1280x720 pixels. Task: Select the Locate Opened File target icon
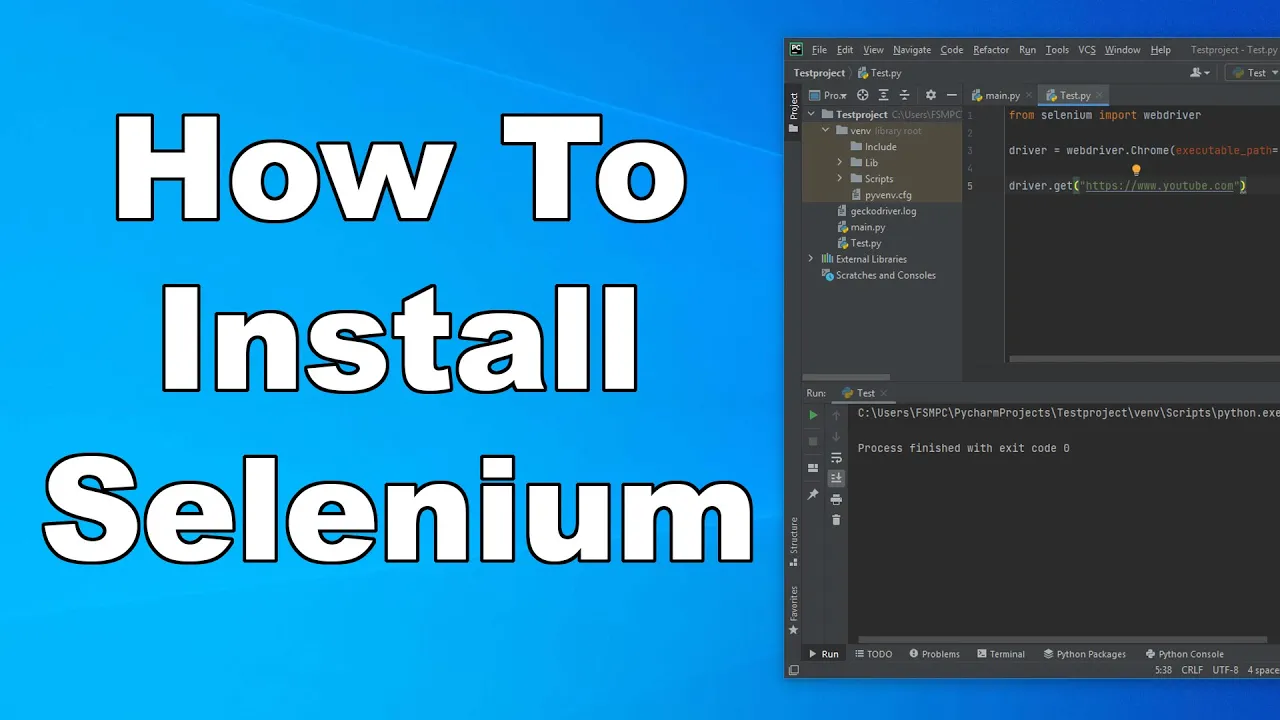coord(863,95)
